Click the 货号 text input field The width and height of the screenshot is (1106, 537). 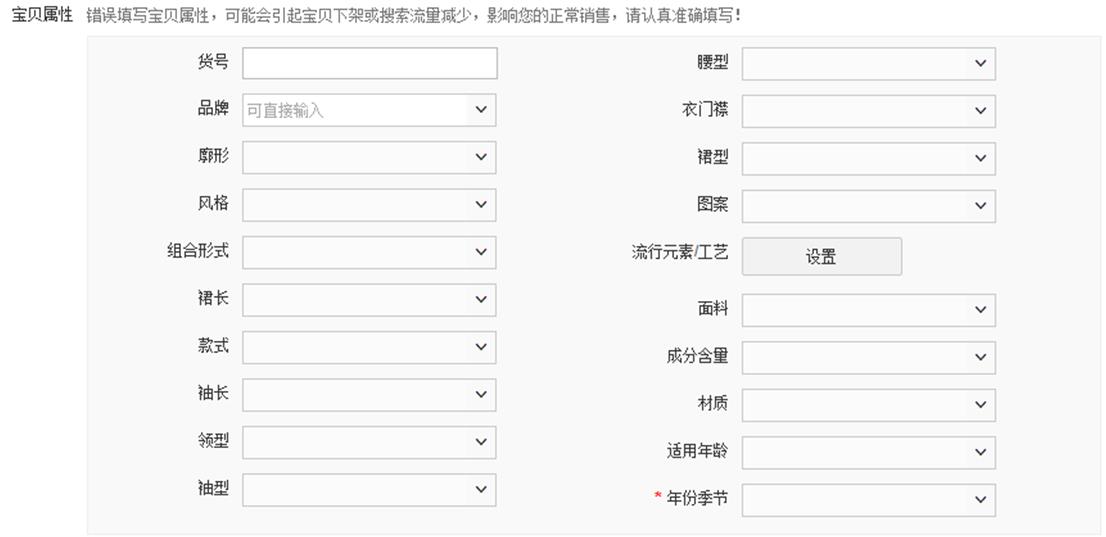(369, 63)
